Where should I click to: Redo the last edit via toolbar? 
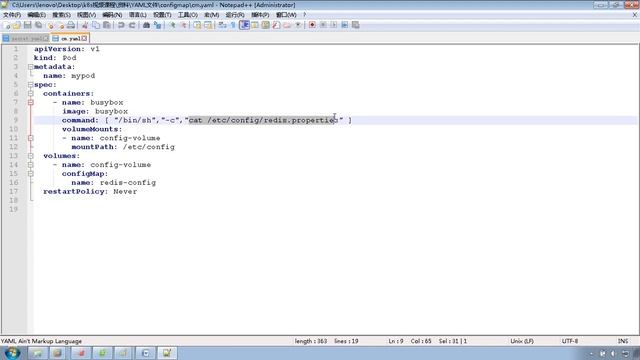tap(132, 25)
